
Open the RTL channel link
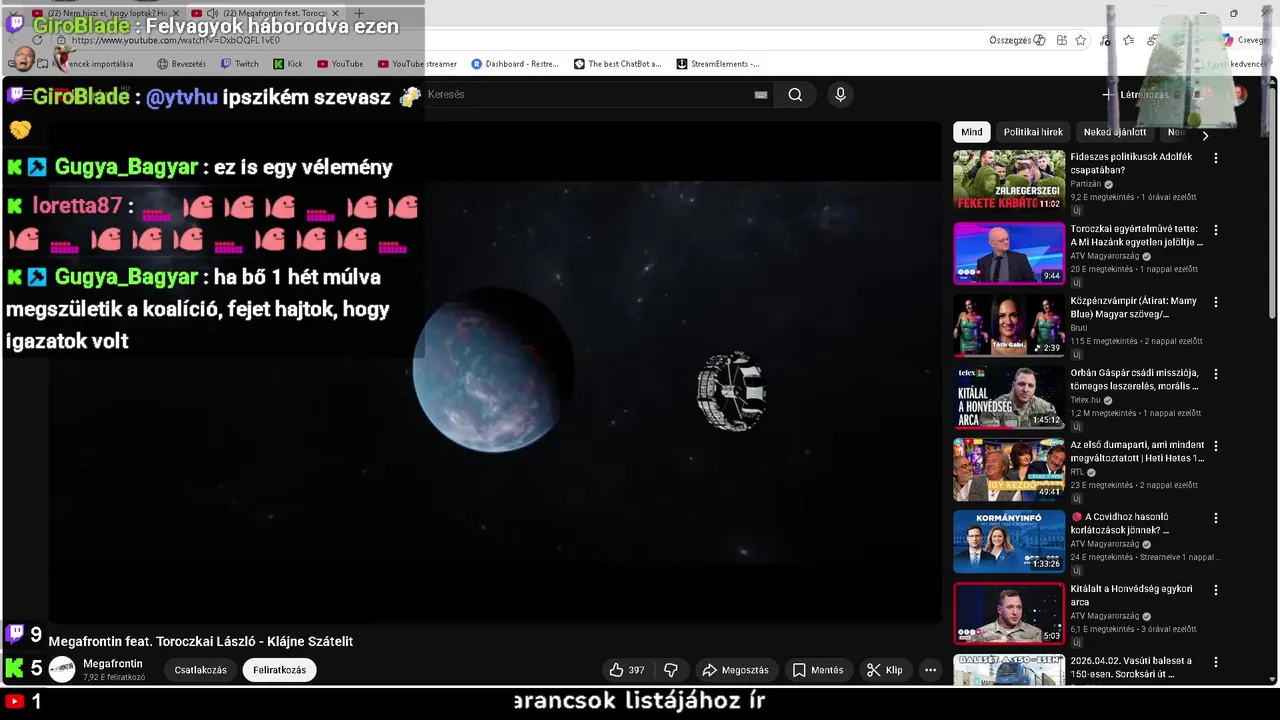1078,472
